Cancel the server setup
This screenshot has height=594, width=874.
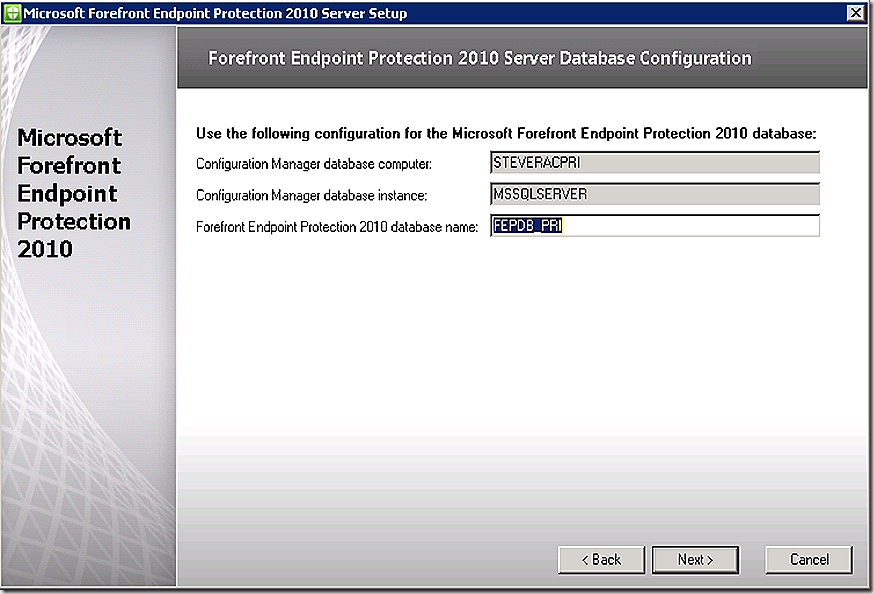809,559
